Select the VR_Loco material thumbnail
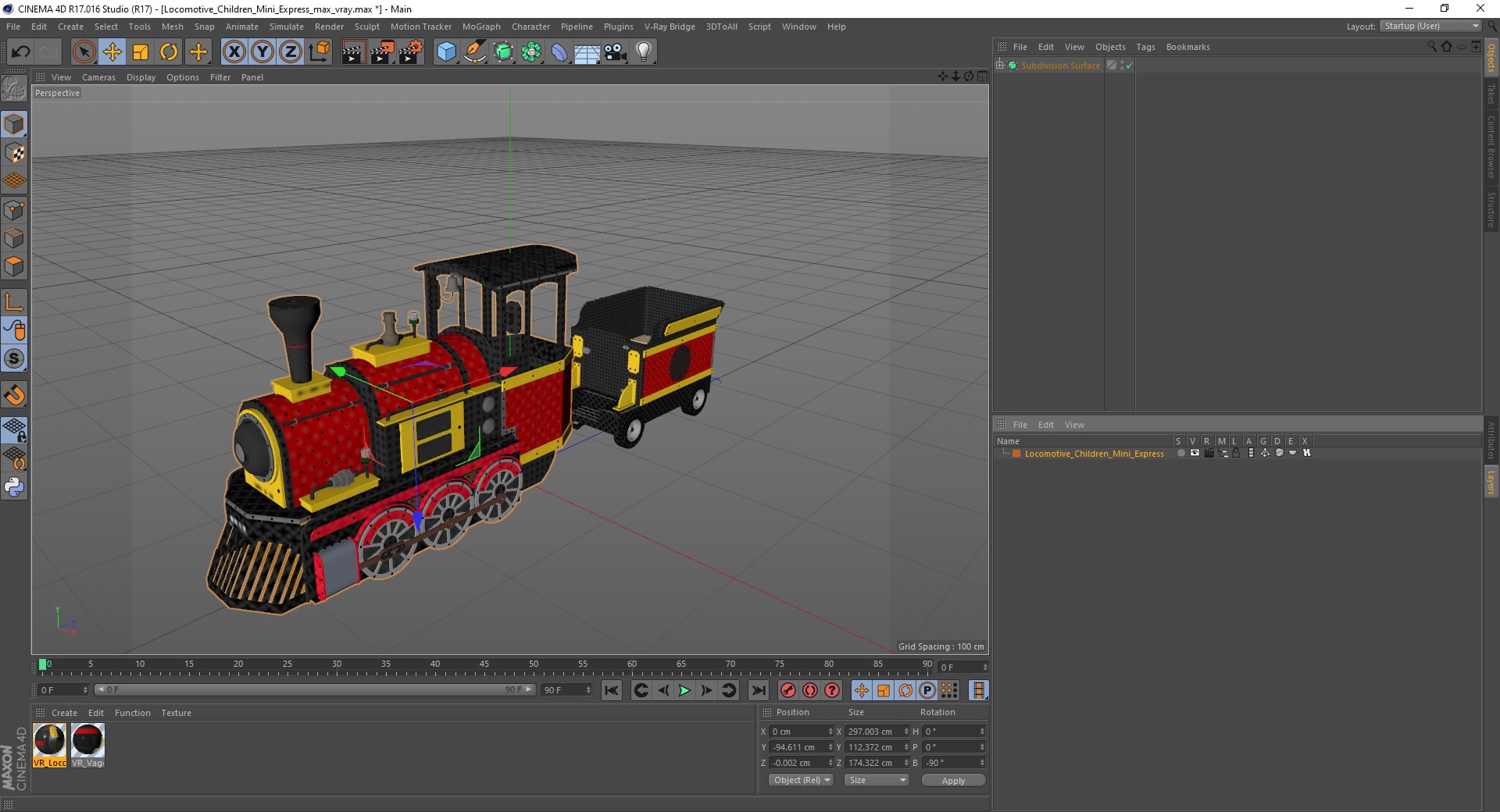This screenshot has width=1500, height=812. 50,746
